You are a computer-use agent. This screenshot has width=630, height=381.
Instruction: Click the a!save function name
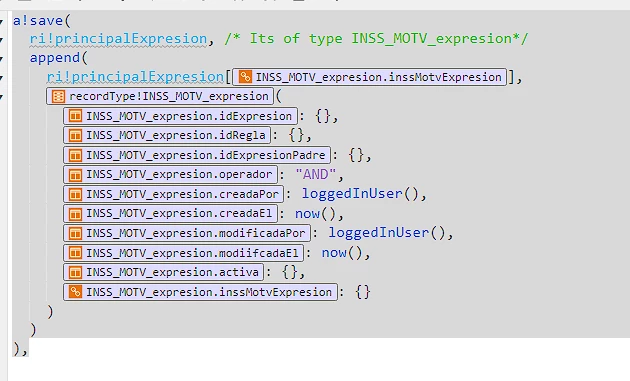[x=38, y=20]
